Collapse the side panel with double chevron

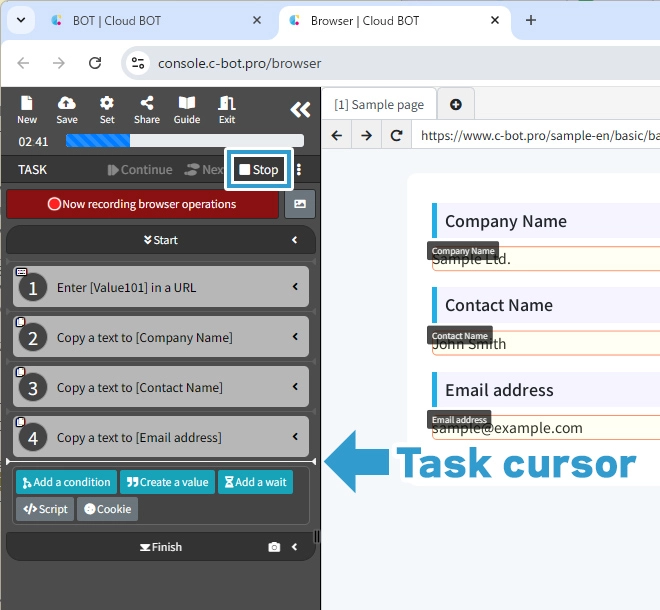click(300, 109)
